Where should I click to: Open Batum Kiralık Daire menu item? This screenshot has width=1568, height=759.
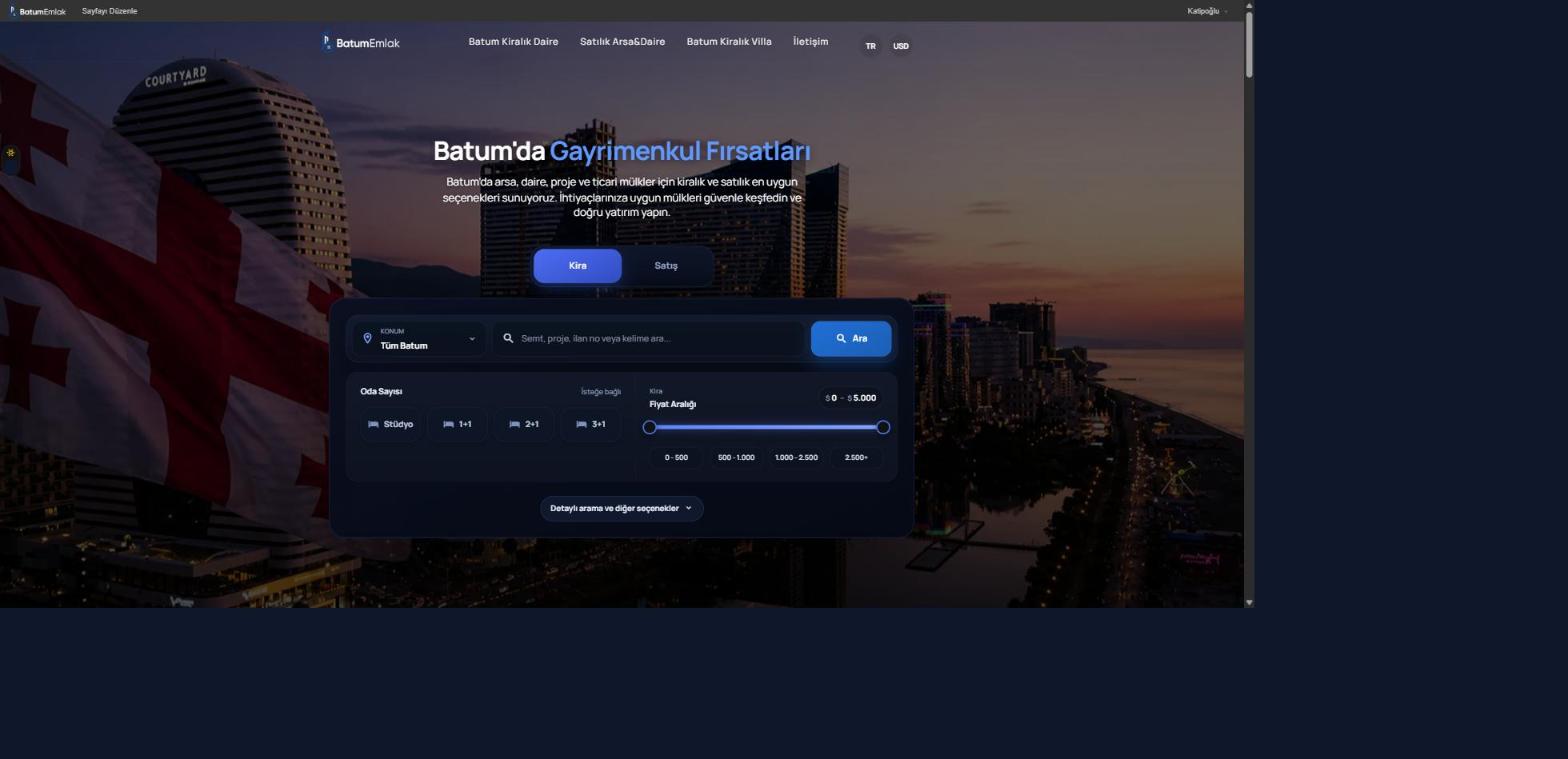point(513,42)
